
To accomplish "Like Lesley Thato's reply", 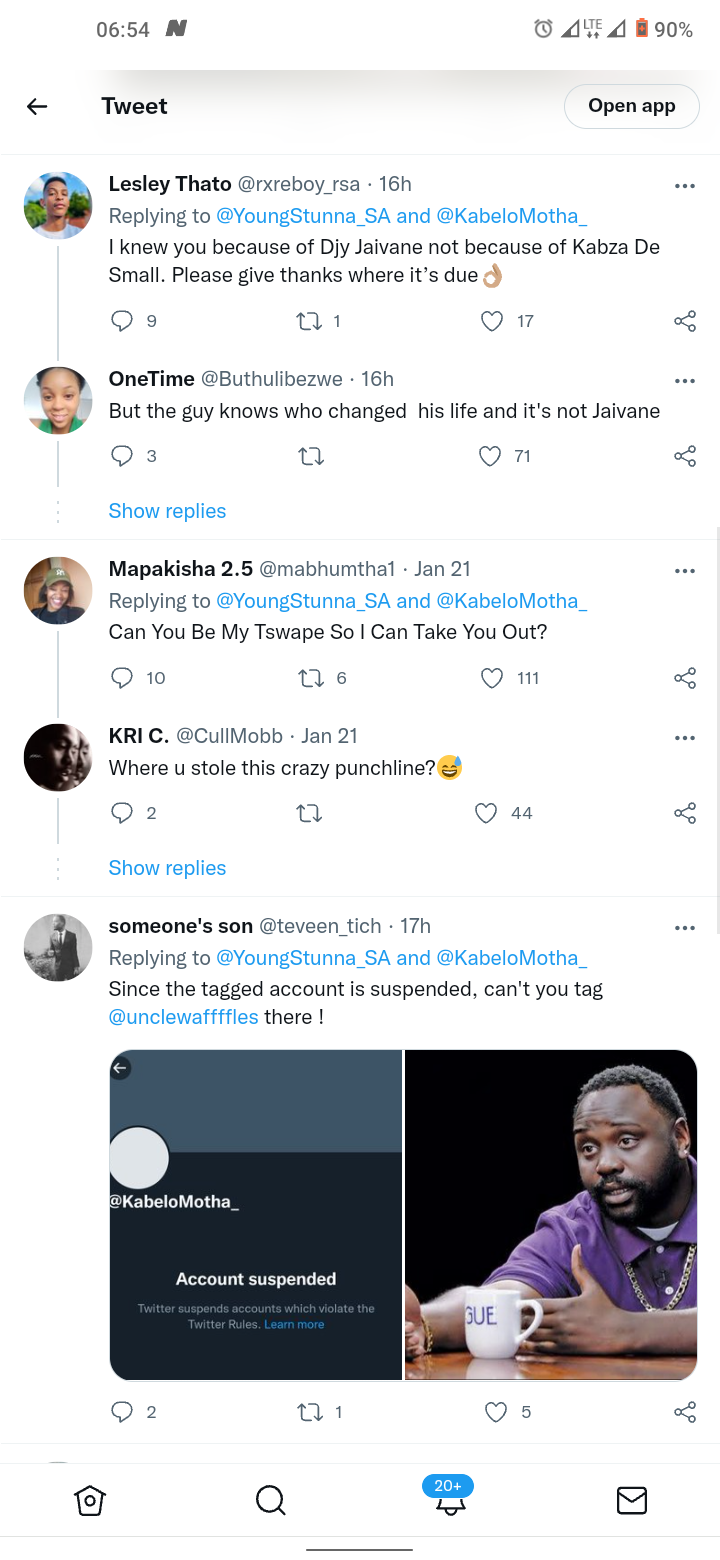I will coord(492,321).
